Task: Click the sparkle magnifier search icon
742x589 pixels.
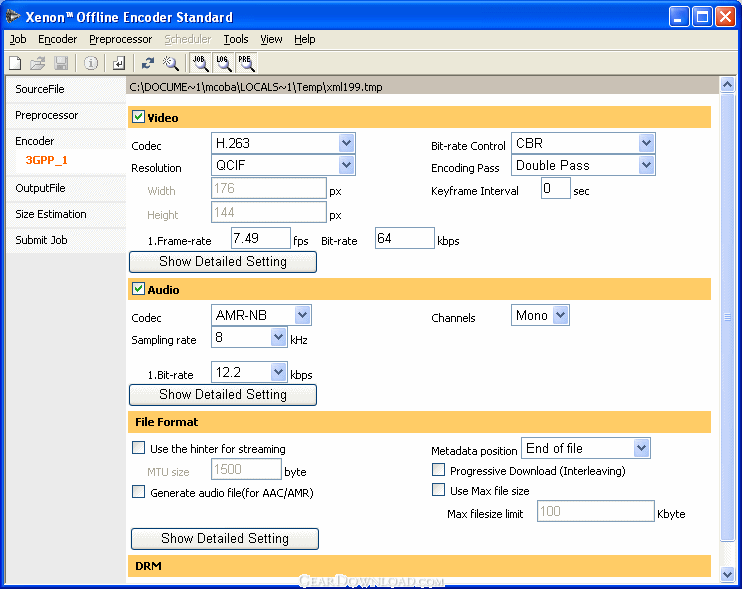Action: pyautogui.click(x=170, y=63)
